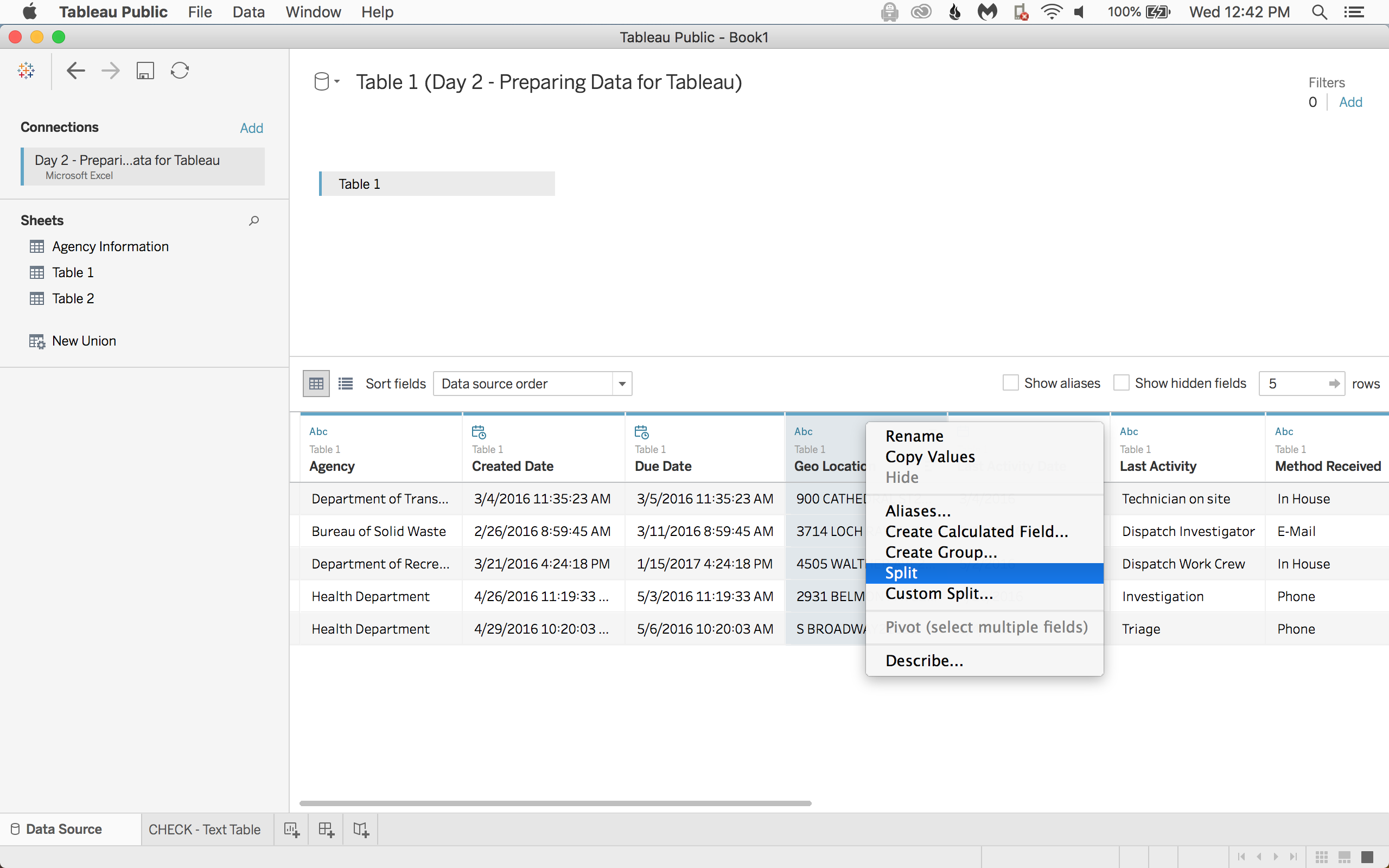Image resolution: width=1389 pixels, height=868 pixels.
Task: Jump to first sheet navigation icon
Action: [x=1241, y=857]
